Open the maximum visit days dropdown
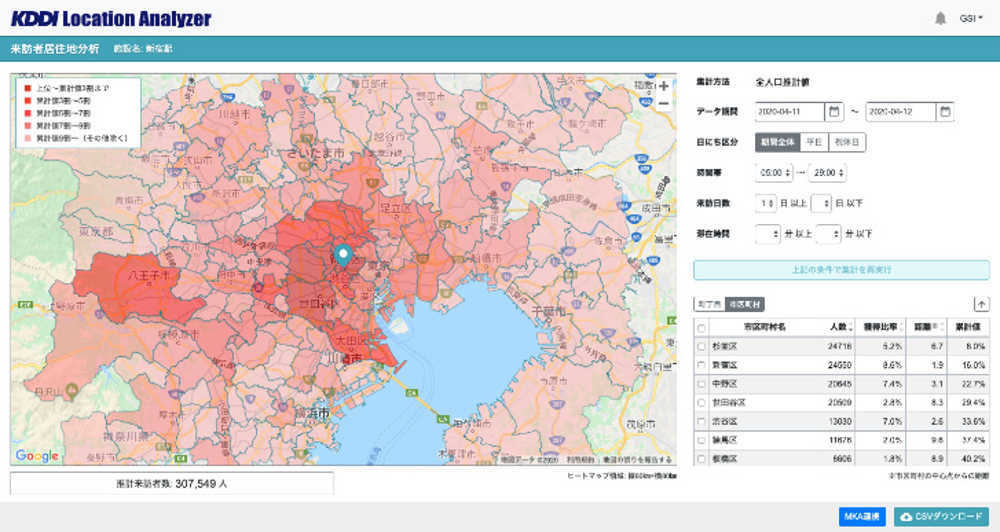The image size is (1000, 532). click(x=821, y=203)
